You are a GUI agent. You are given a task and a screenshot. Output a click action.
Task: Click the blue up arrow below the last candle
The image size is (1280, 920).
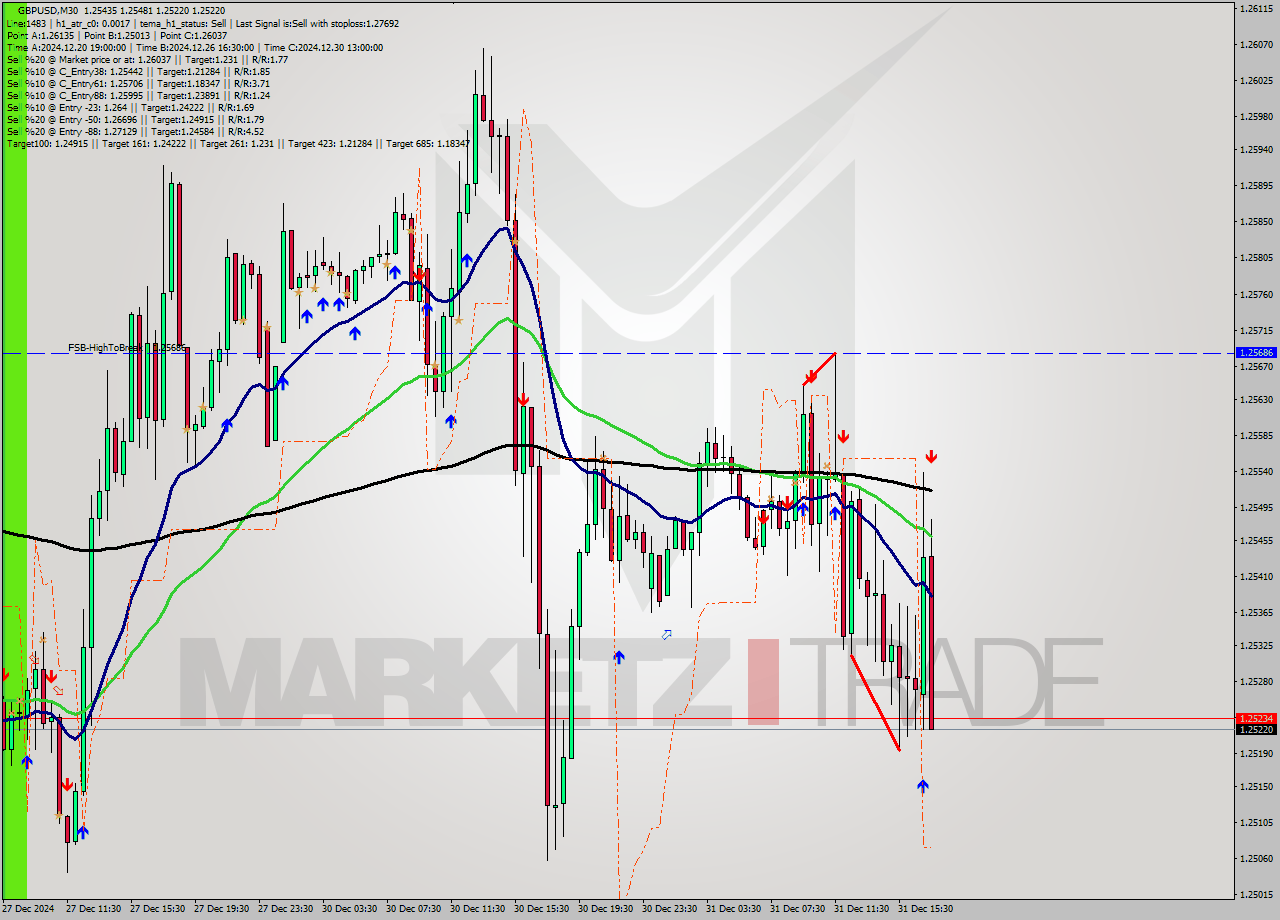point(922,785)
